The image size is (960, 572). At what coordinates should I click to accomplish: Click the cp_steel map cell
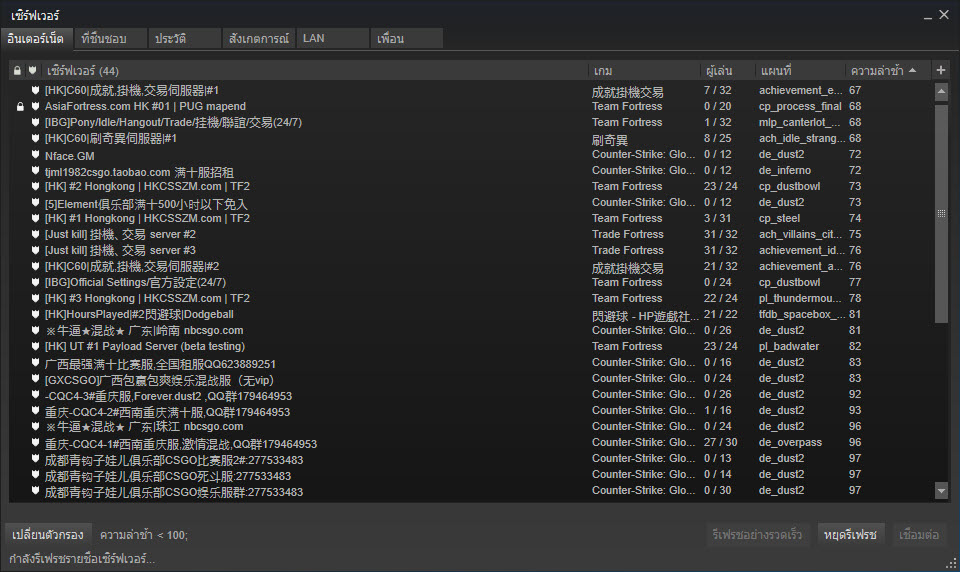(779, 219)
